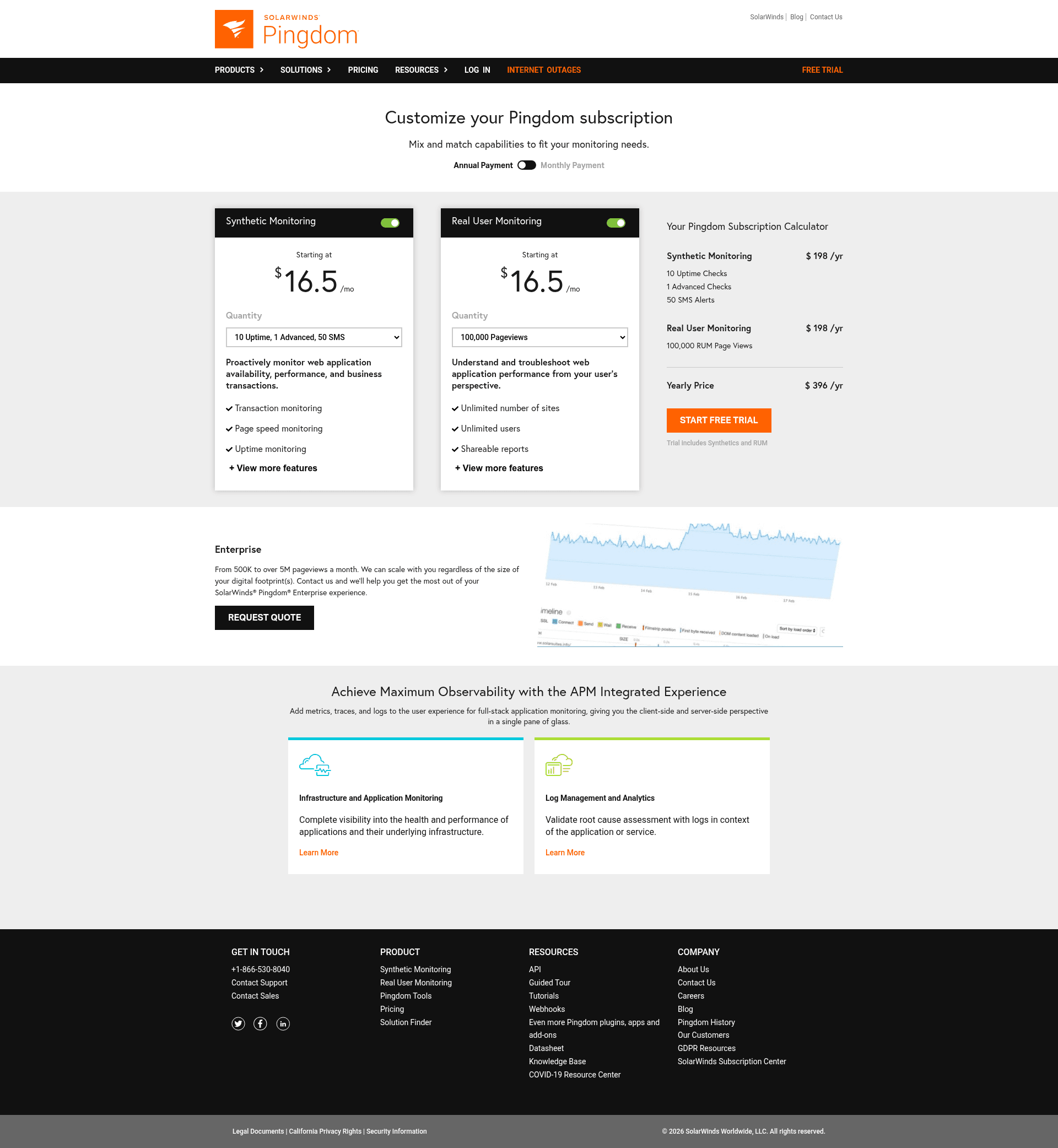This screenshot has width=1058, height=1148.
Task: Open Solution Finder in footer
Action: pos(406,1022)
